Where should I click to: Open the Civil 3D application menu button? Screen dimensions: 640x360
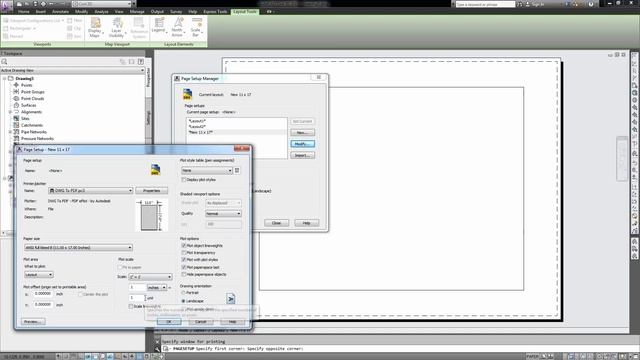click(x=6, y=5)
